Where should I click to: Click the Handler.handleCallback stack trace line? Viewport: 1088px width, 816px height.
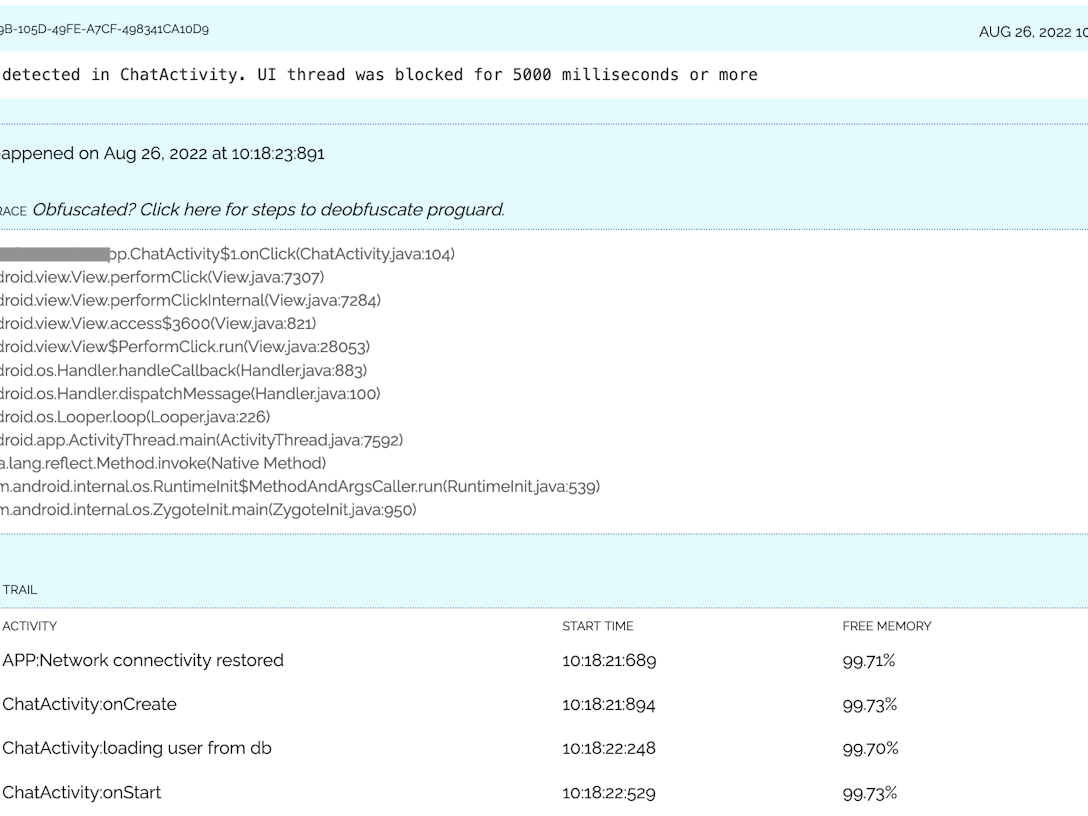click(183, 370)
